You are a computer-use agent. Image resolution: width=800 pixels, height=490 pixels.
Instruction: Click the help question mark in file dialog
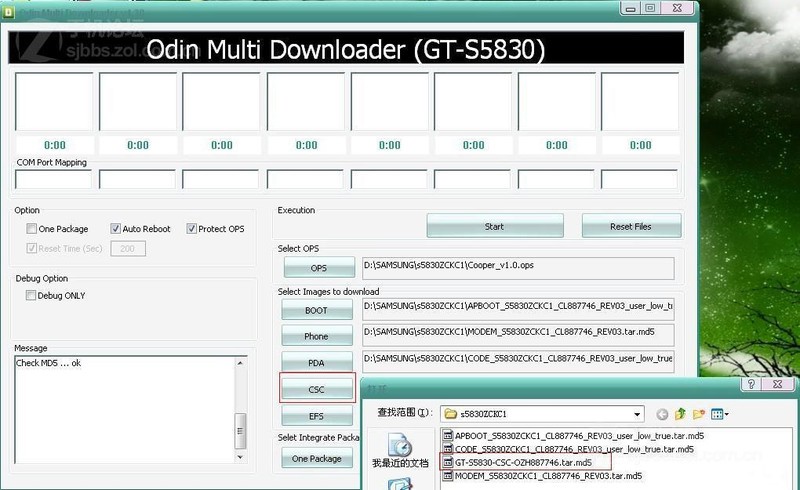tap(751, 384)
